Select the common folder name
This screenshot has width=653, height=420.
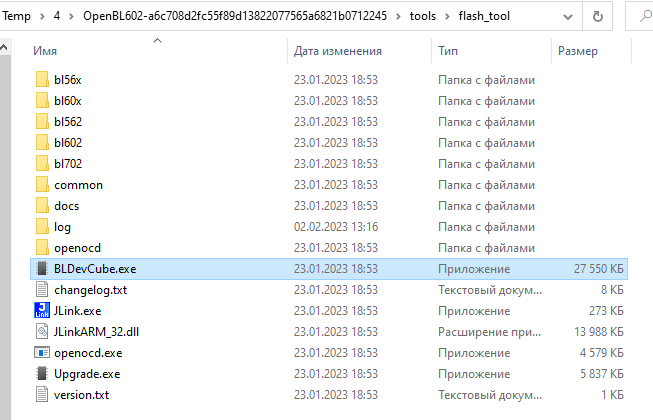click(x=78, y=185)
